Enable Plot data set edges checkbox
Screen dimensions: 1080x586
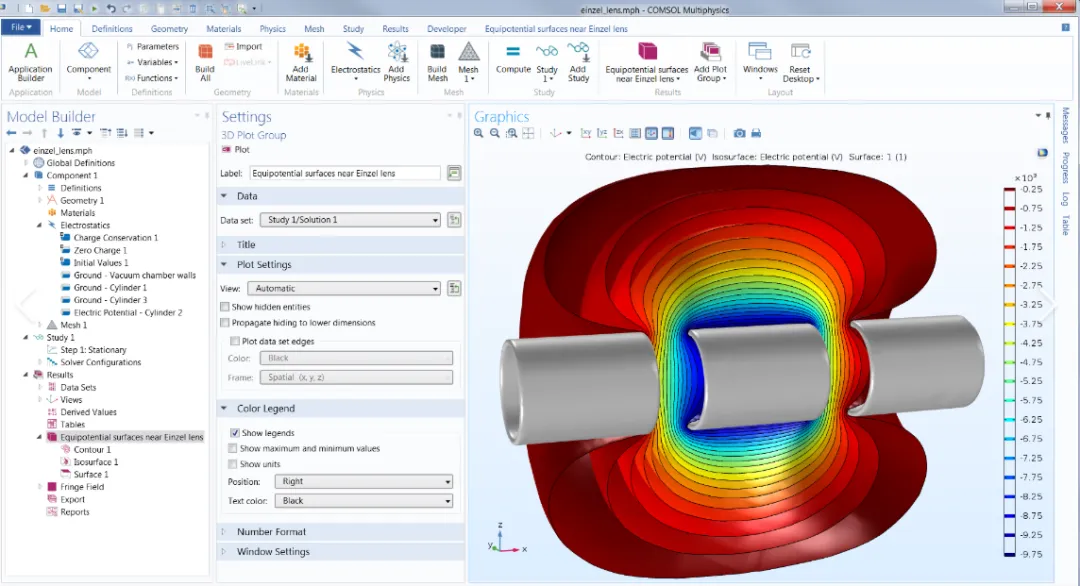pos(235,342)
